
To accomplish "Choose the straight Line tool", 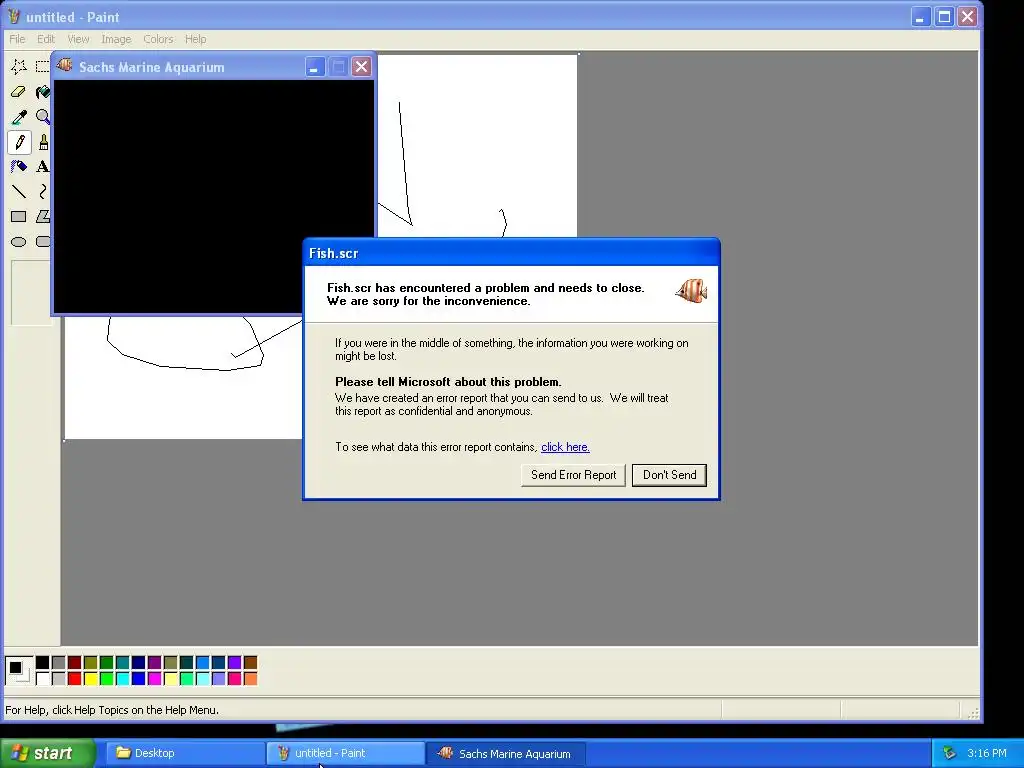I will point(18,191).
